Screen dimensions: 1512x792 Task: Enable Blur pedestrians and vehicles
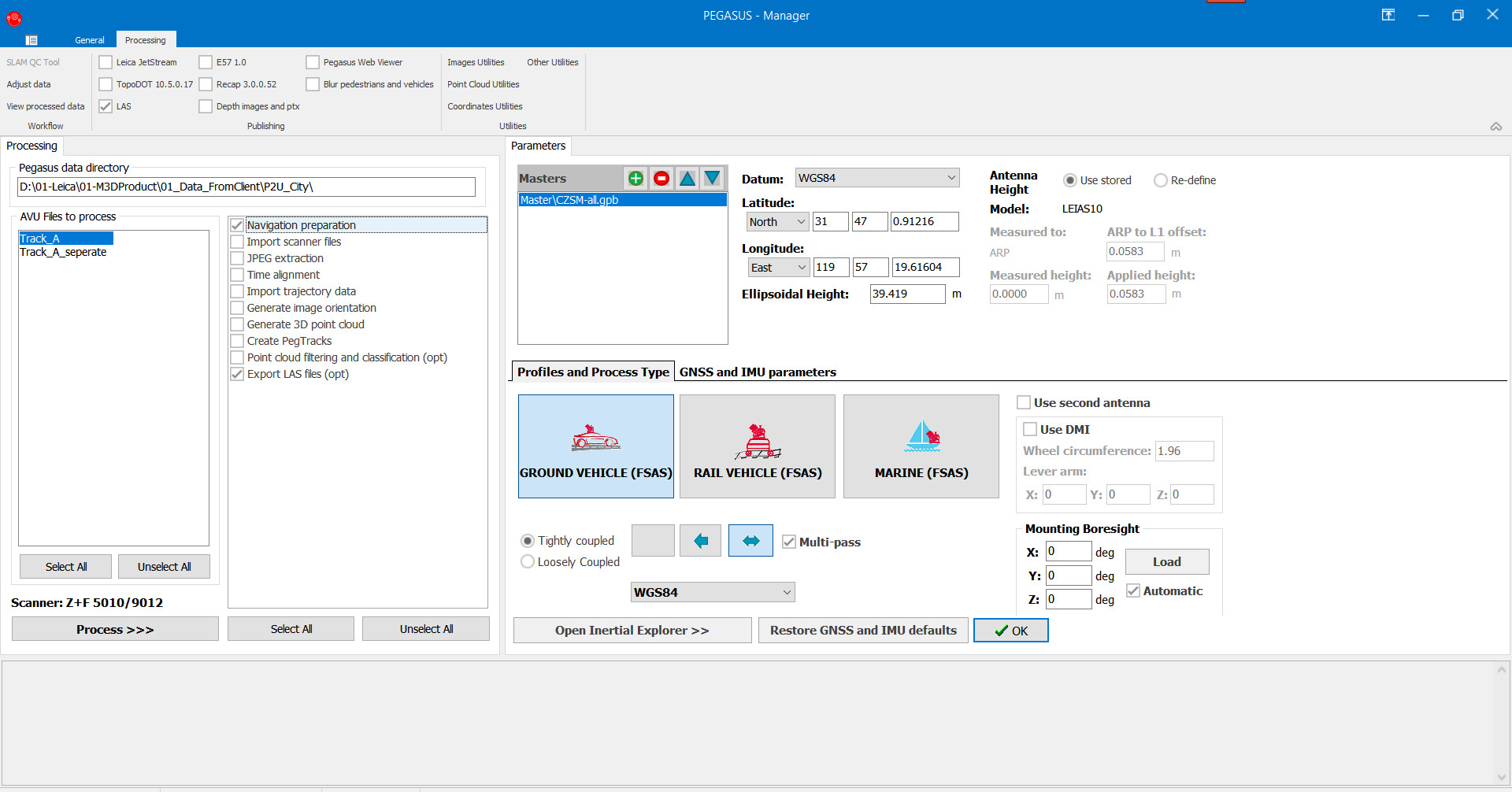pos(313,84)
